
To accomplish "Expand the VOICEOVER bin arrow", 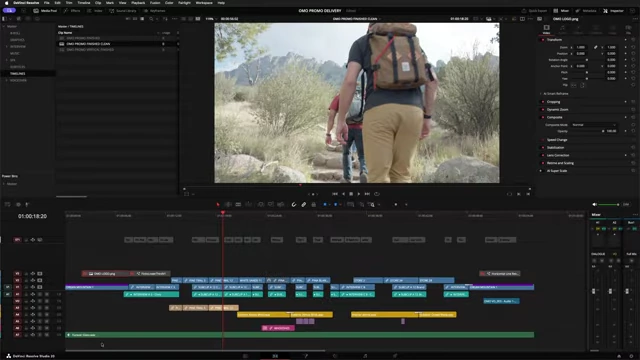I will [7, 80].
